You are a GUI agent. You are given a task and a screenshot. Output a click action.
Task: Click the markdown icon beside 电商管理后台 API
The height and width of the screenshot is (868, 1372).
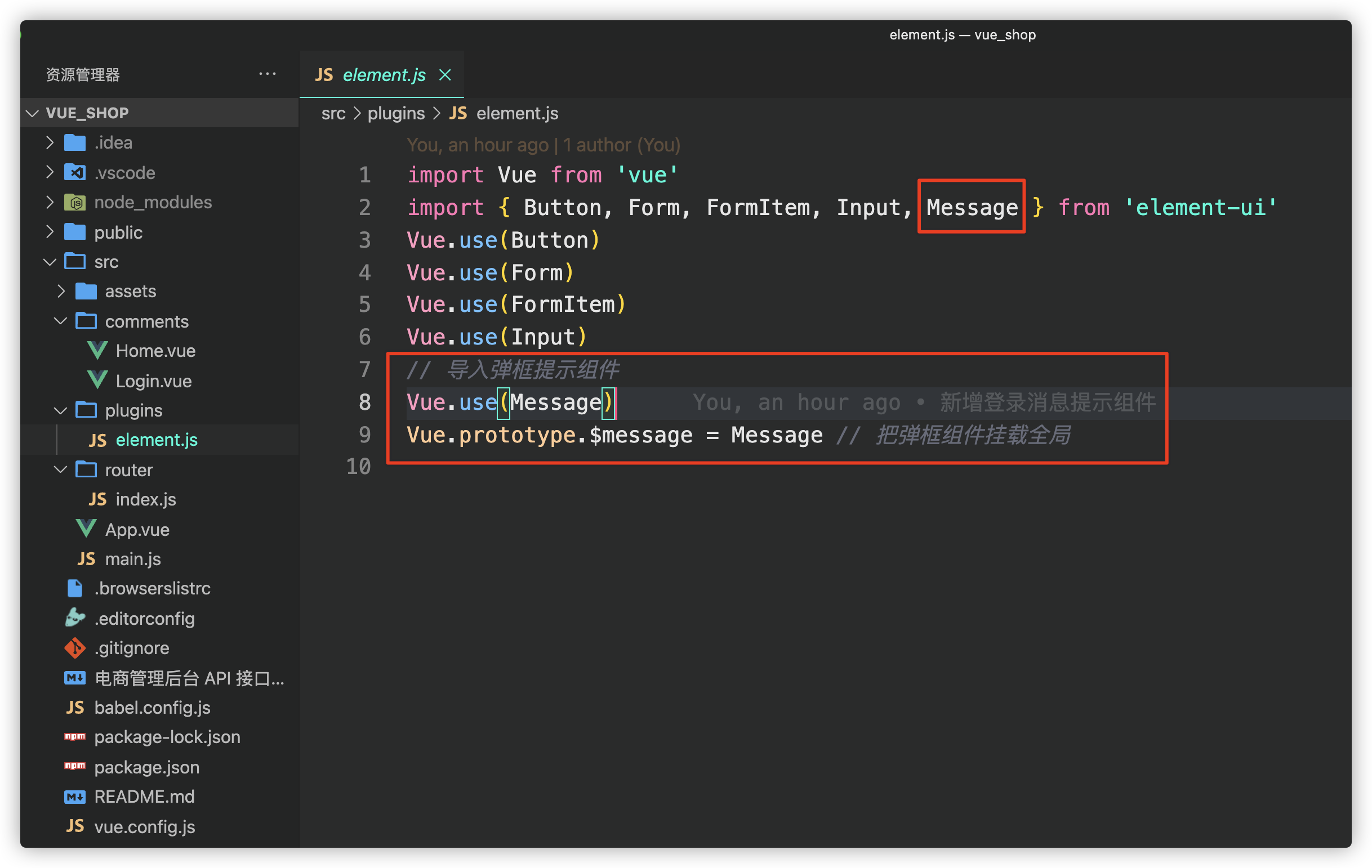pos(75,678)
